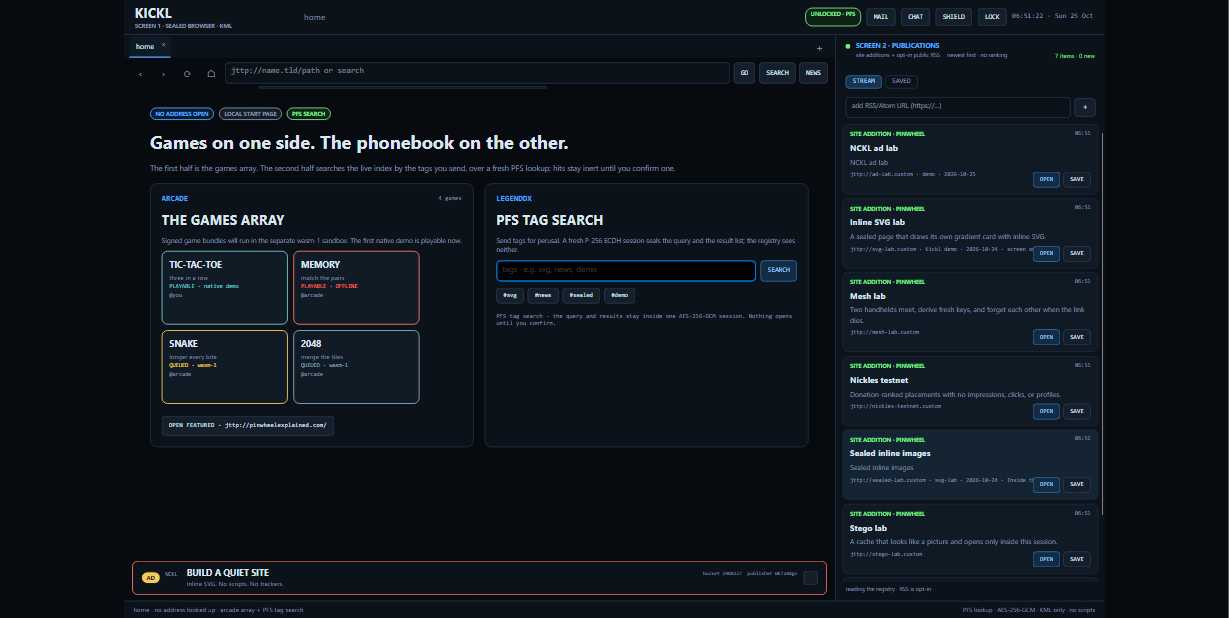The width and height of the screenshot is (1229, 618).
Task: Save the Inline SVG lab entry
Action: pyautogui.click(x=1077, y=254)
